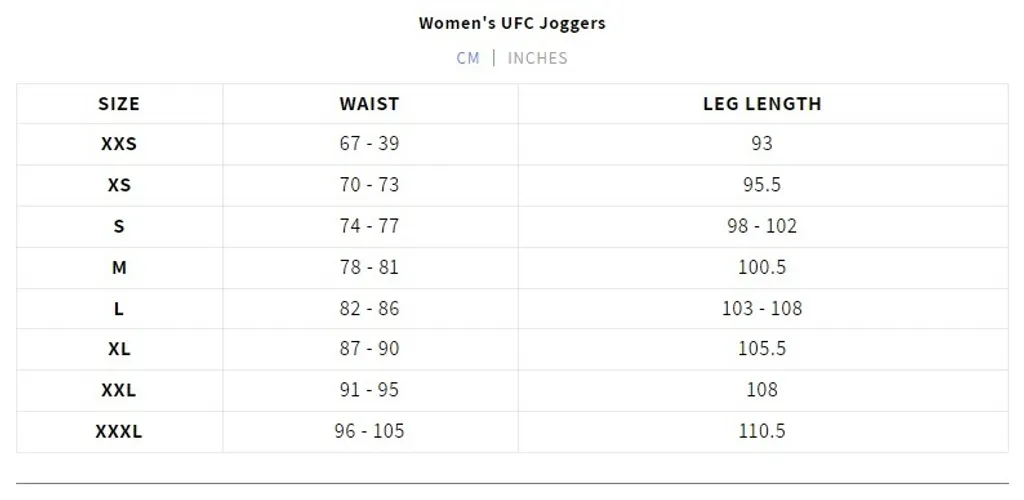The image size is (1024, 500).
Task: Click the Women's UFC Joggers title
Action: [512, 23]
